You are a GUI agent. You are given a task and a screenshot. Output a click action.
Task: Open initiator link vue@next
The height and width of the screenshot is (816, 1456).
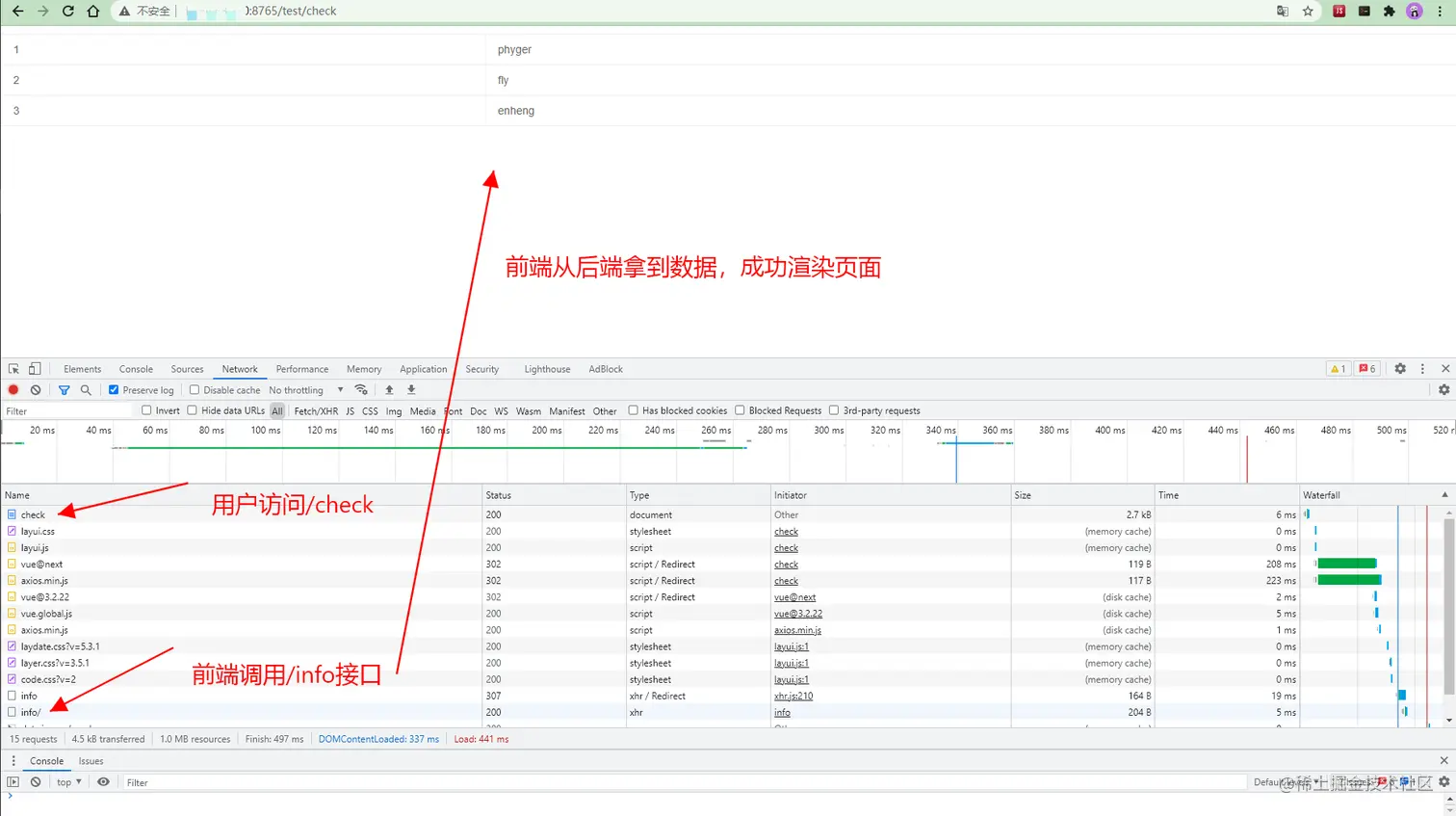pyautogui.click(x=795, y=597)
